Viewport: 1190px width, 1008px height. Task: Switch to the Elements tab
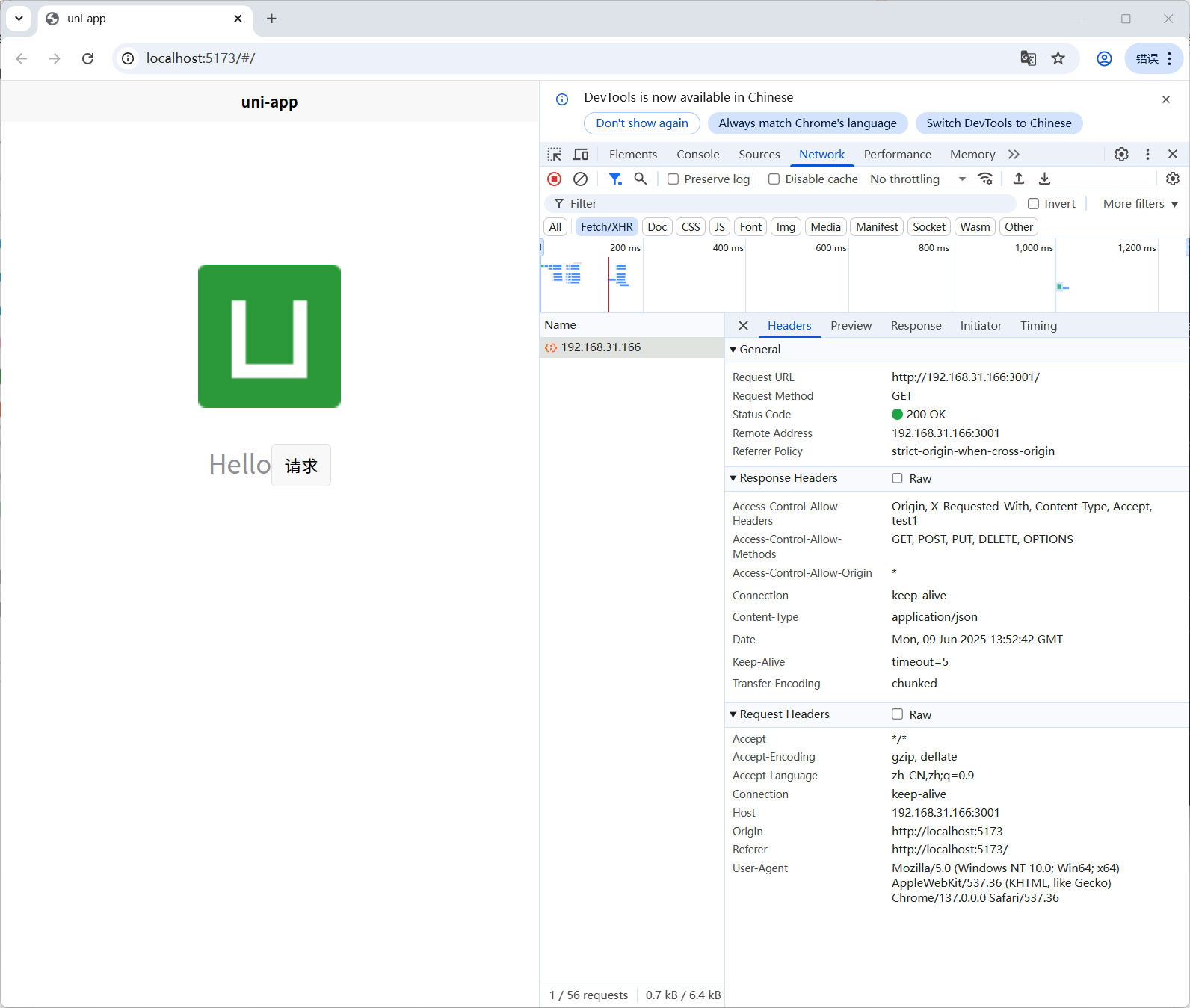tap(632, 155)
